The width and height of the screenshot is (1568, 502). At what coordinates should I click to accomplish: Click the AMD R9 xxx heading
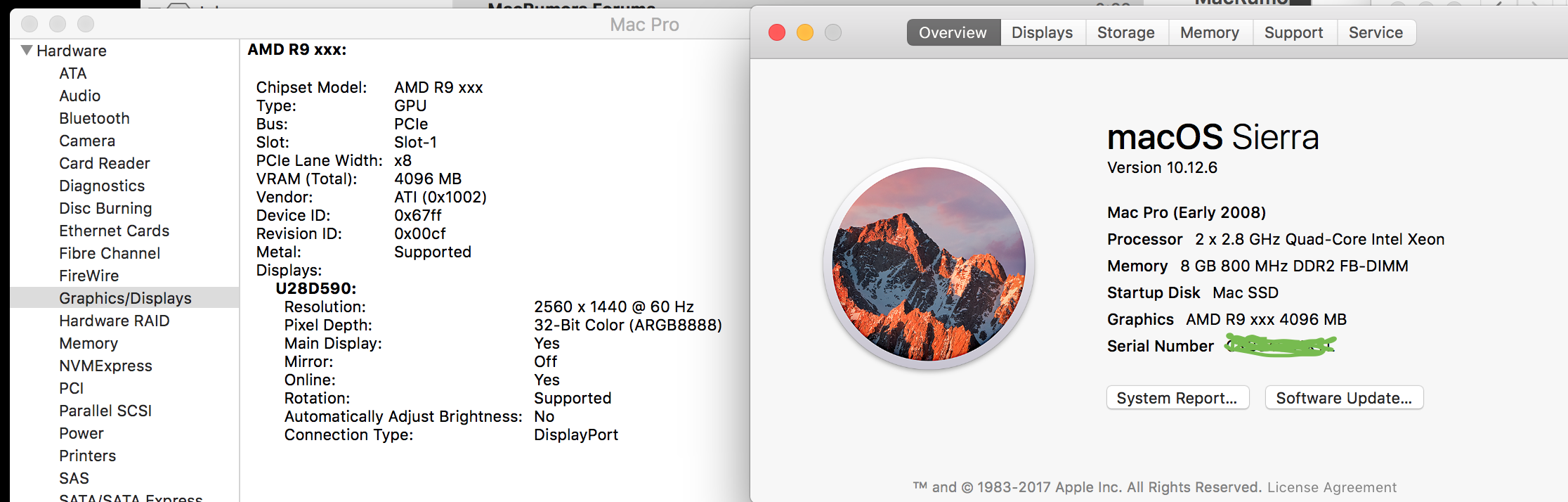[297, 49]
